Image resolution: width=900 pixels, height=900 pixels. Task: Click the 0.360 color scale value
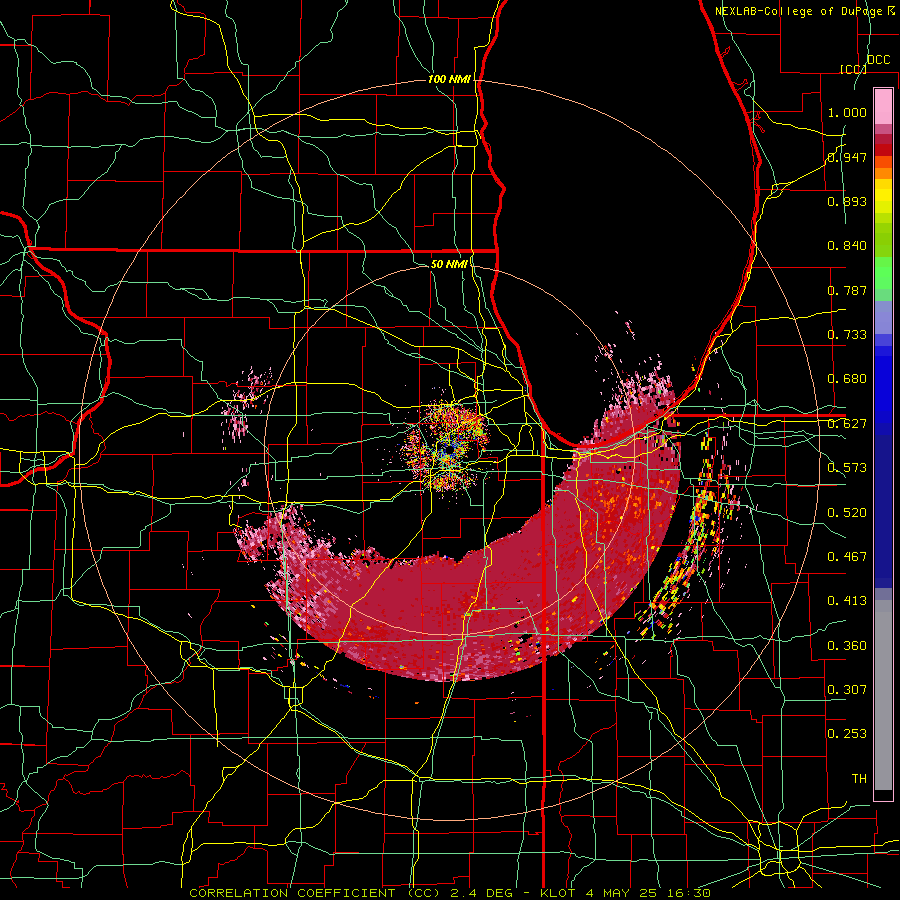click(x=847, y=646)
